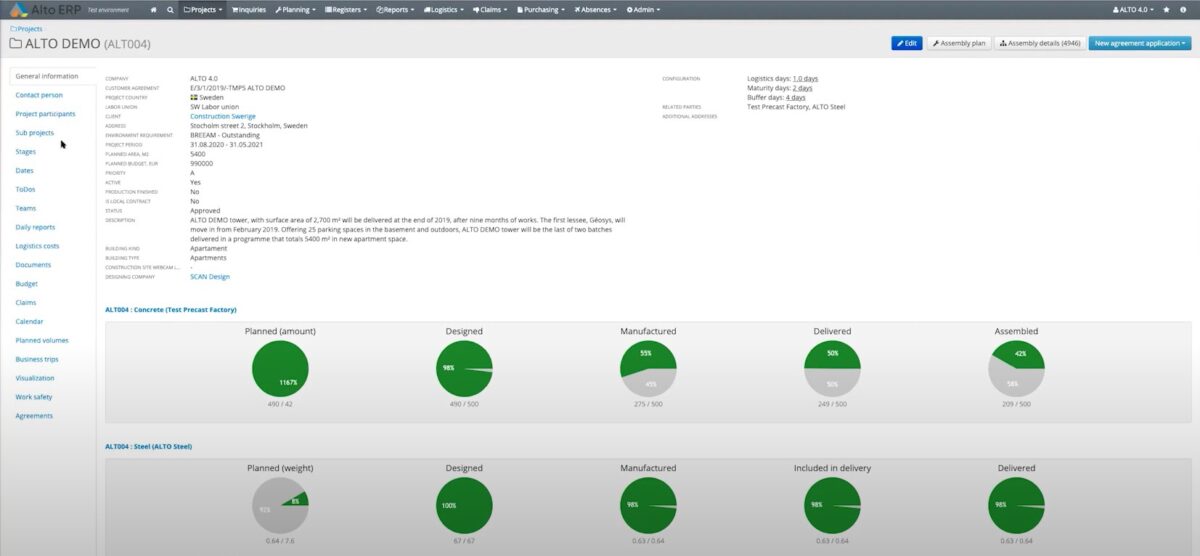The width and height of the screenshot is (1200, 556).
Task: Open the Dates section
Action: [25, 170]
